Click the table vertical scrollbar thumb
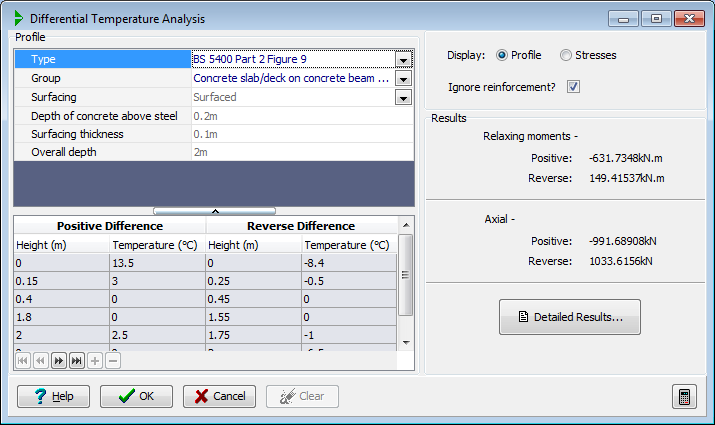 (x=405, y=275)
